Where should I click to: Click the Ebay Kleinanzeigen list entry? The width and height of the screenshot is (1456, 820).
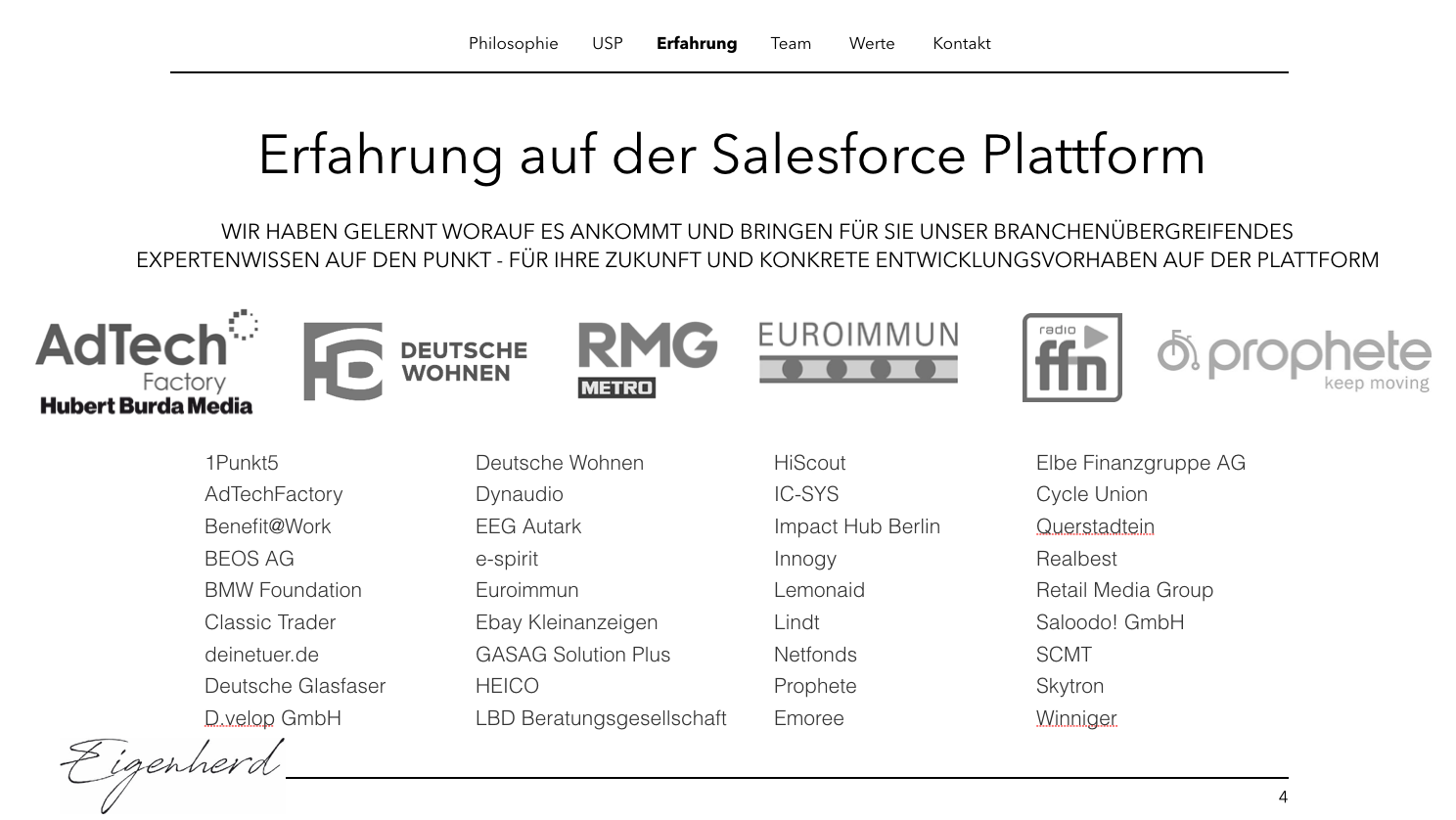click(x=566, y=622)
